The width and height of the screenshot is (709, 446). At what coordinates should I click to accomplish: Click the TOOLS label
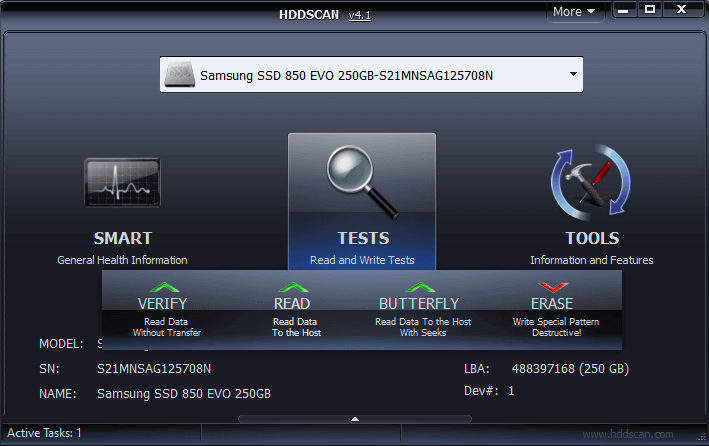pos(592,238)
